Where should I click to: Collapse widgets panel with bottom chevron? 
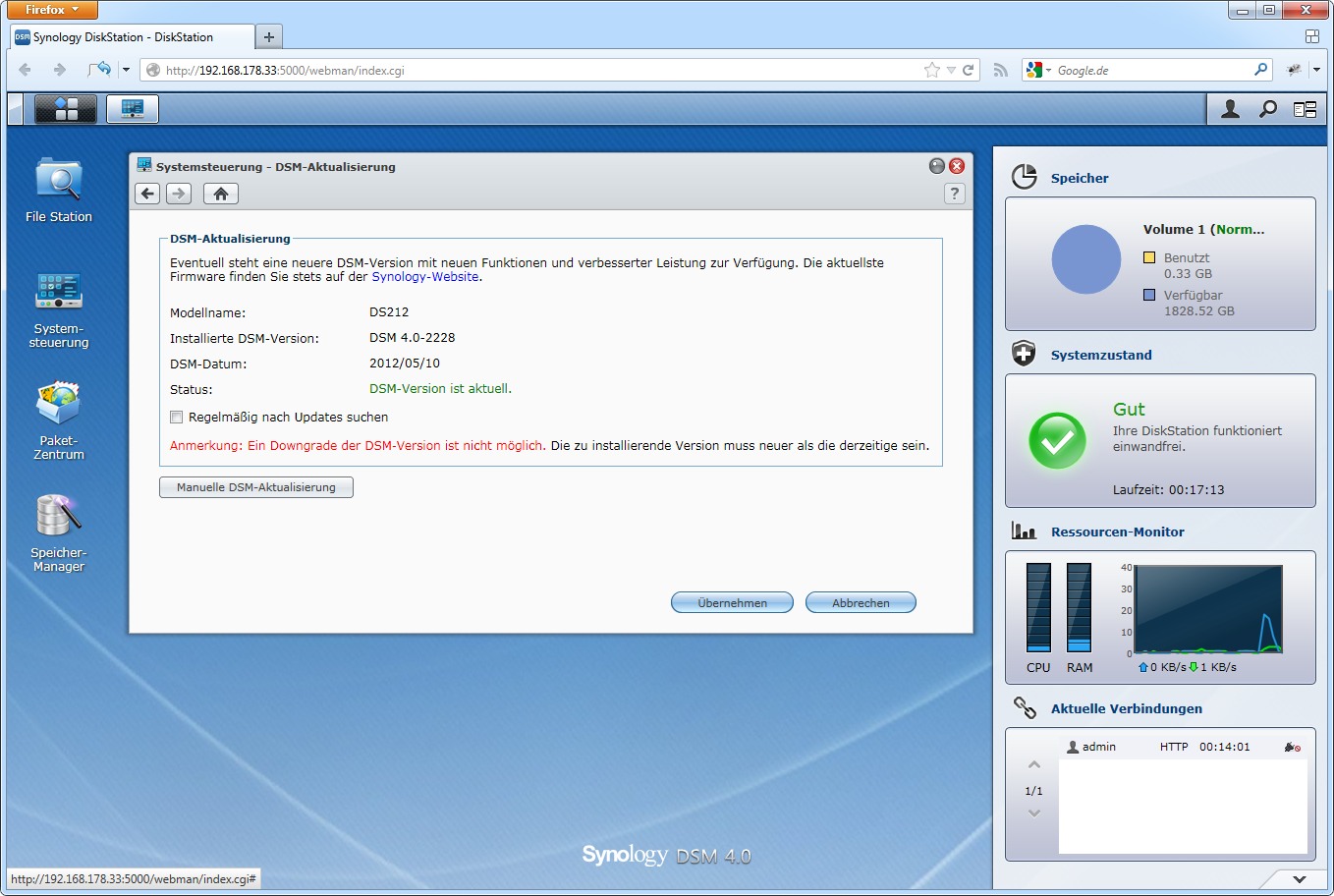pyautogui.click(x=1299, y=879)
